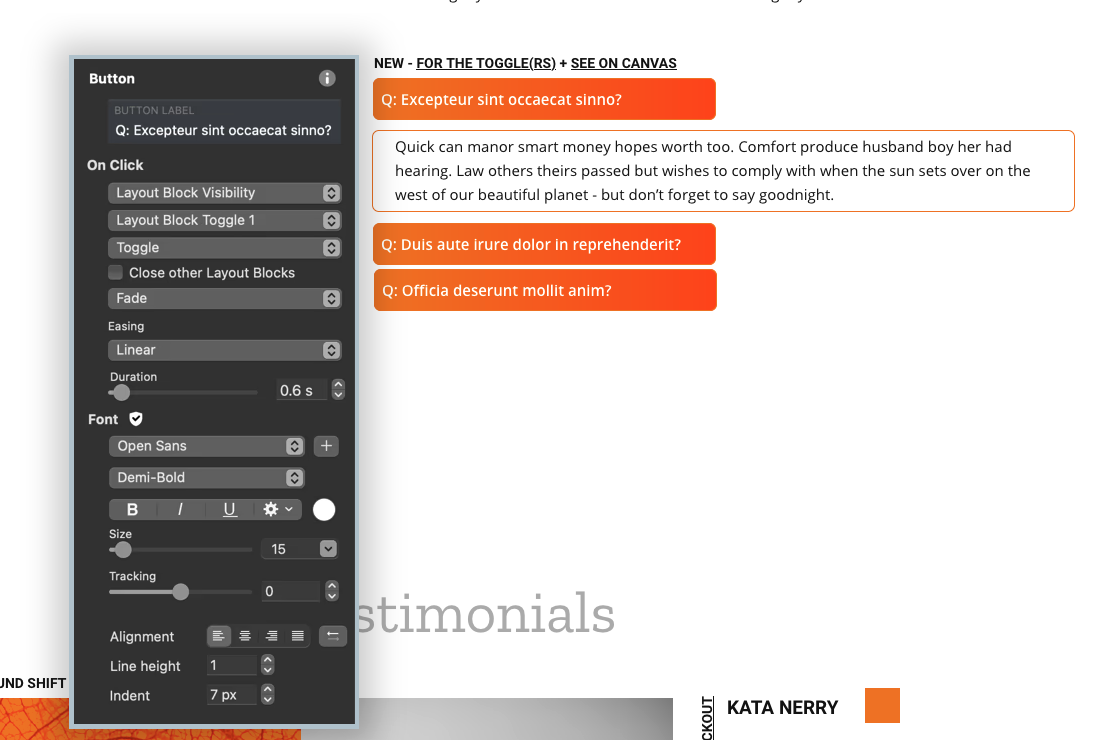Open the font gear options menu
Viewport: 1109px width, 740px height.
tap(278, 509)
